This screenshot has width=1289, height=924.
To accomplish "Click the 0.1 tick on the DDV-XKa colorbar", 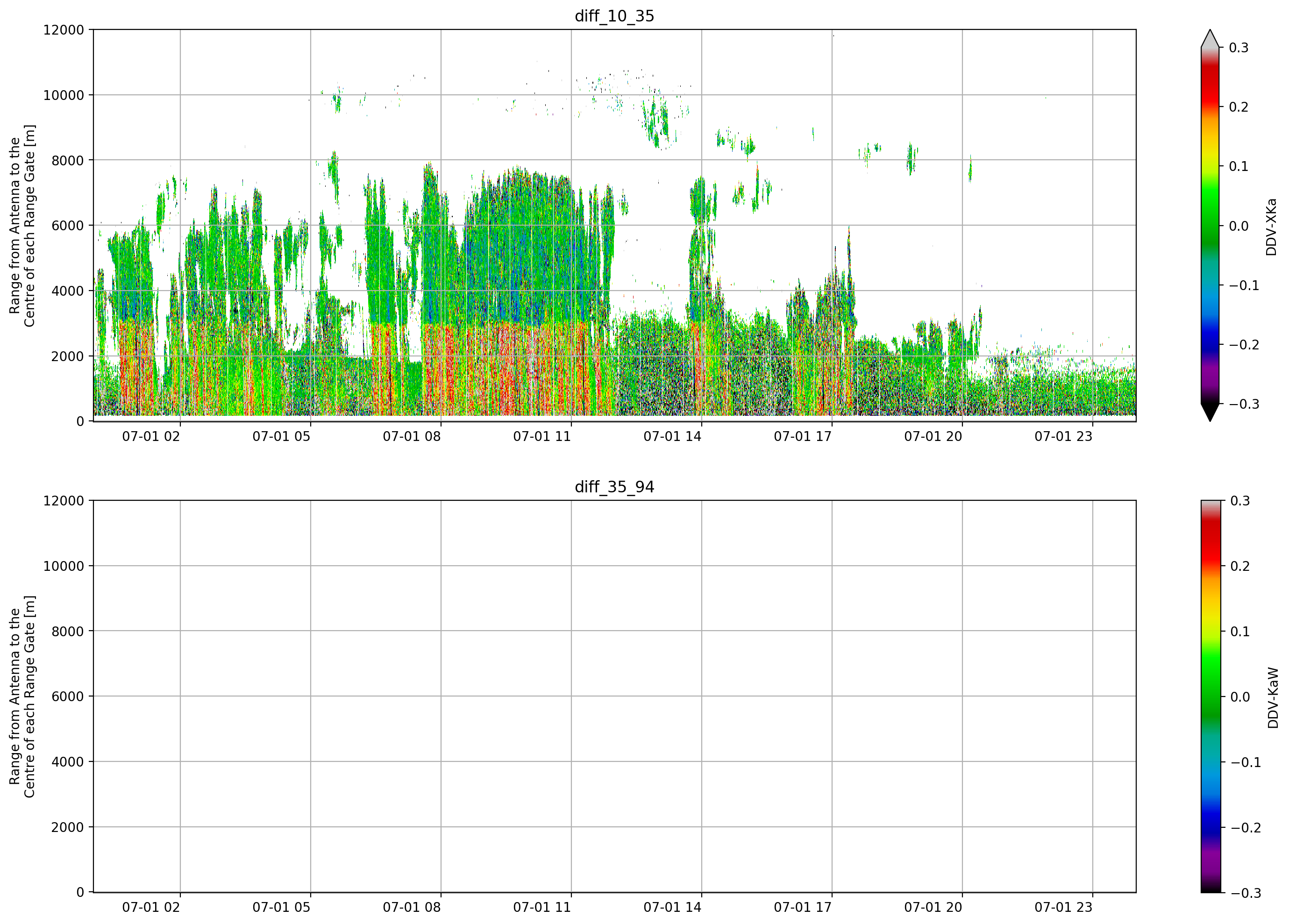I will (1239, 166).
